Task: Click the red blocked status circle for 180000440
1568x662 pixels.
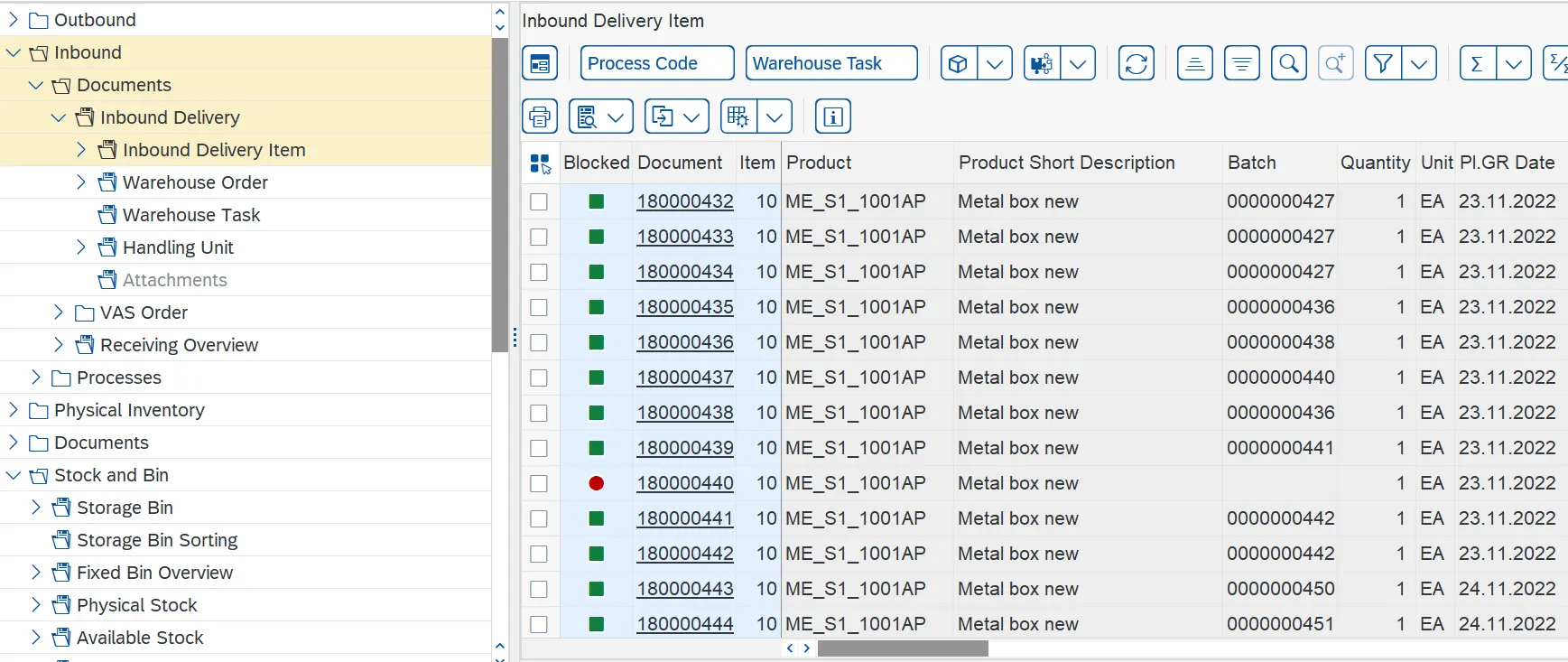Action: 596,483
